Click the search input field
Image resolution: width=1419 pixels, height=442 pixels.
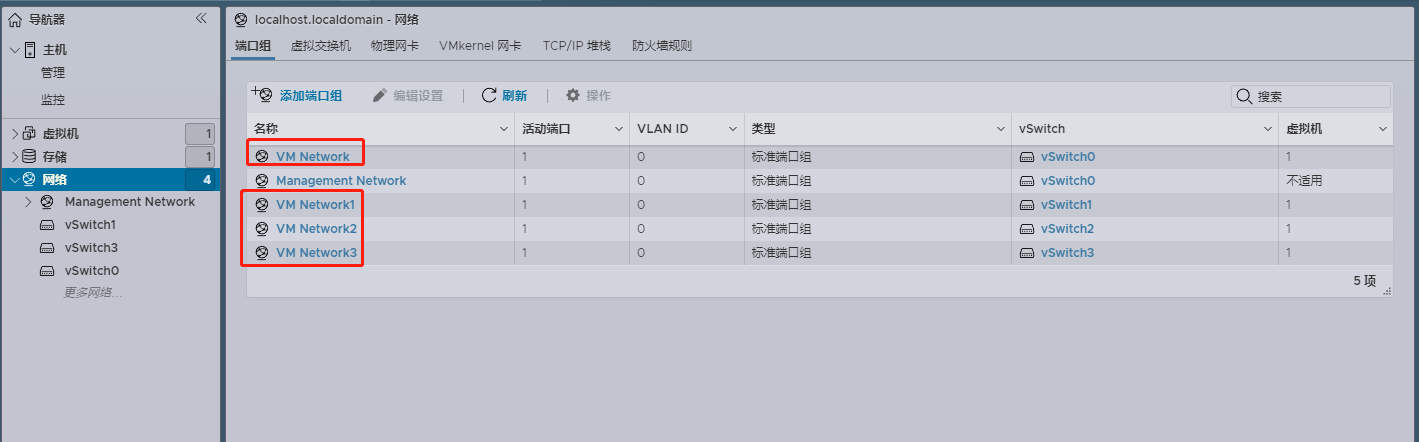(x=1320, y=97)
